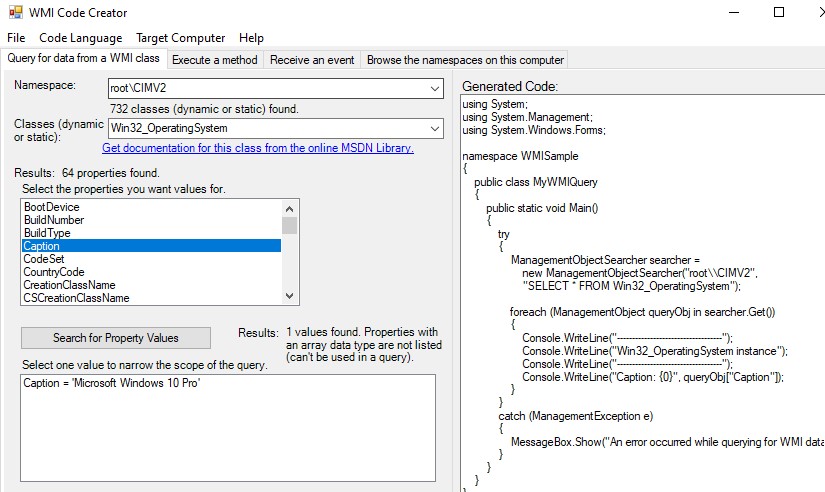Screen dimensions: 825x492
Task: Open the File menu
Action: [x=16, y=38]
